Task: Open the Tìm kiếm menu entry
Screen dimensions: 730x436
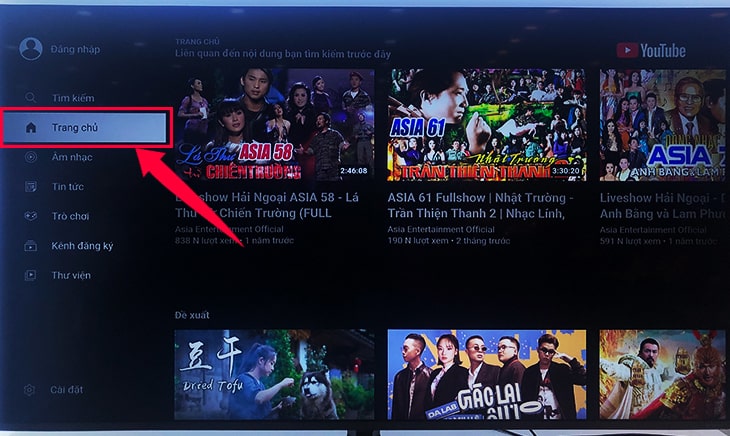Action: coord(73,98)
